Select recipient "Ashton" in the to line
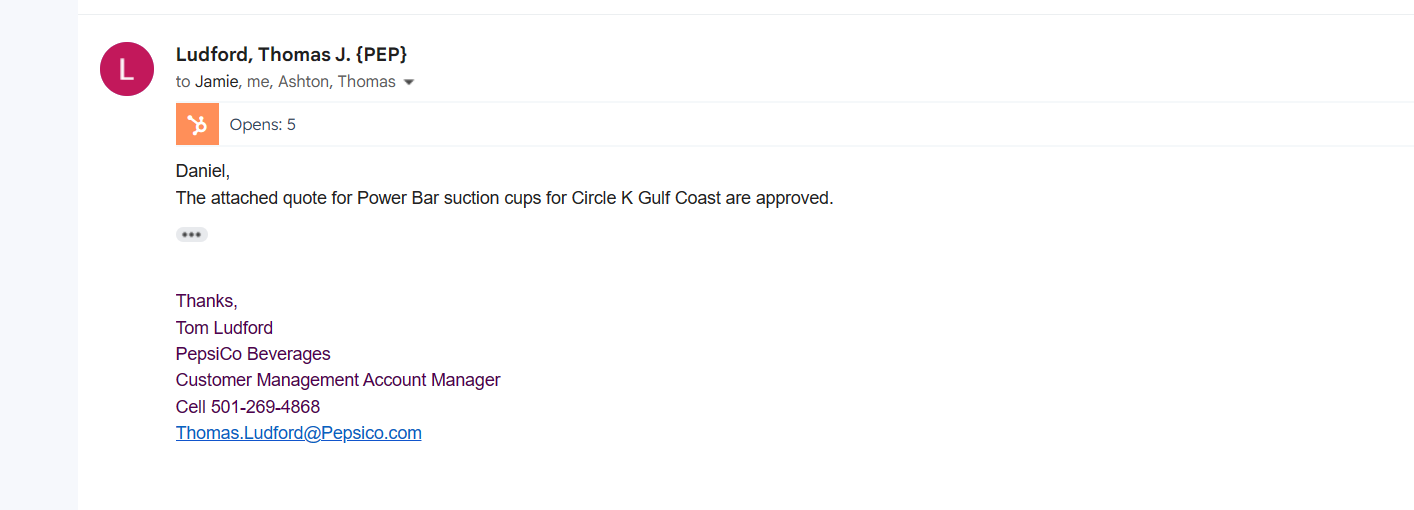The height and width of the screenshot is (510, 1414). click(x=303, y=82)
